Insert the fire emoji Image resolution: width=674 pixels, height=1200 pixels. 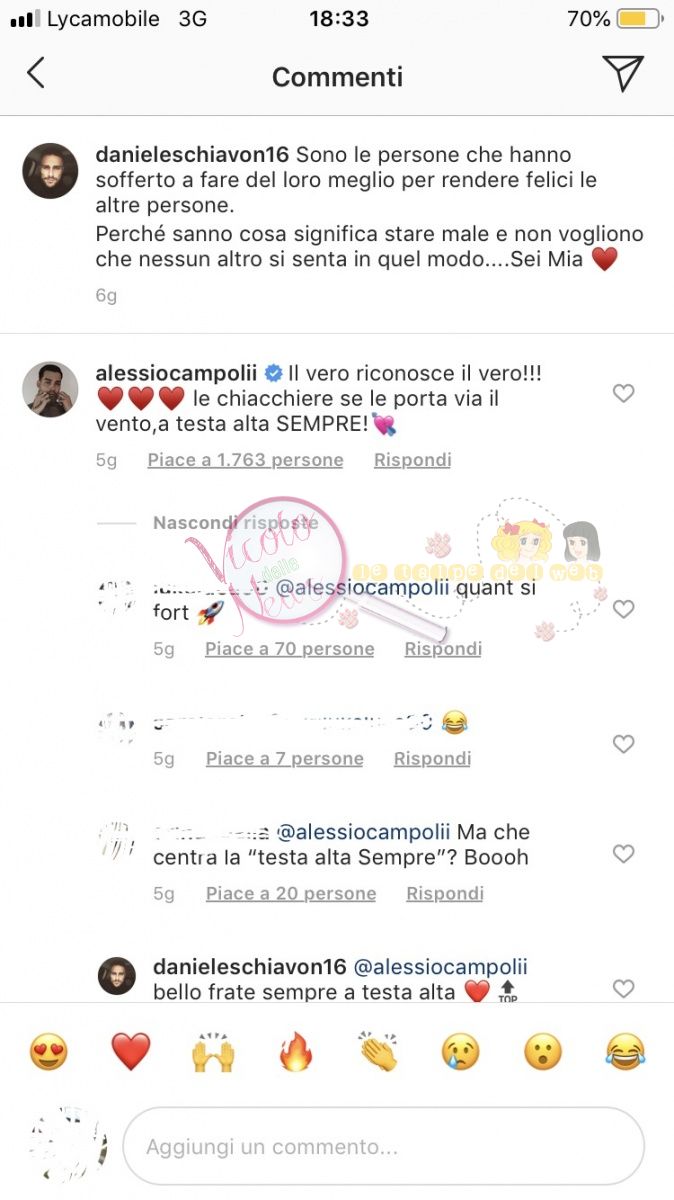[296, 1052]
